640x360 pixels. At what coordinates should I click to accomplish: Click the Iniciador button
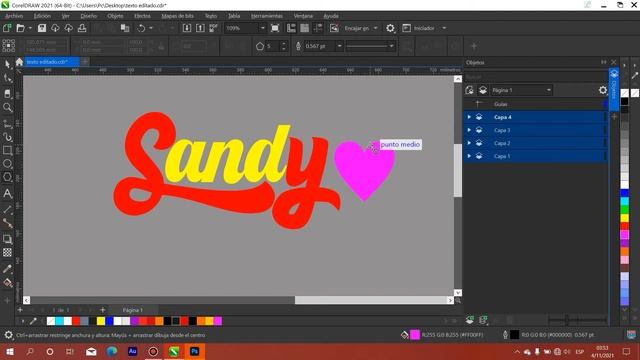click(420, 28)
